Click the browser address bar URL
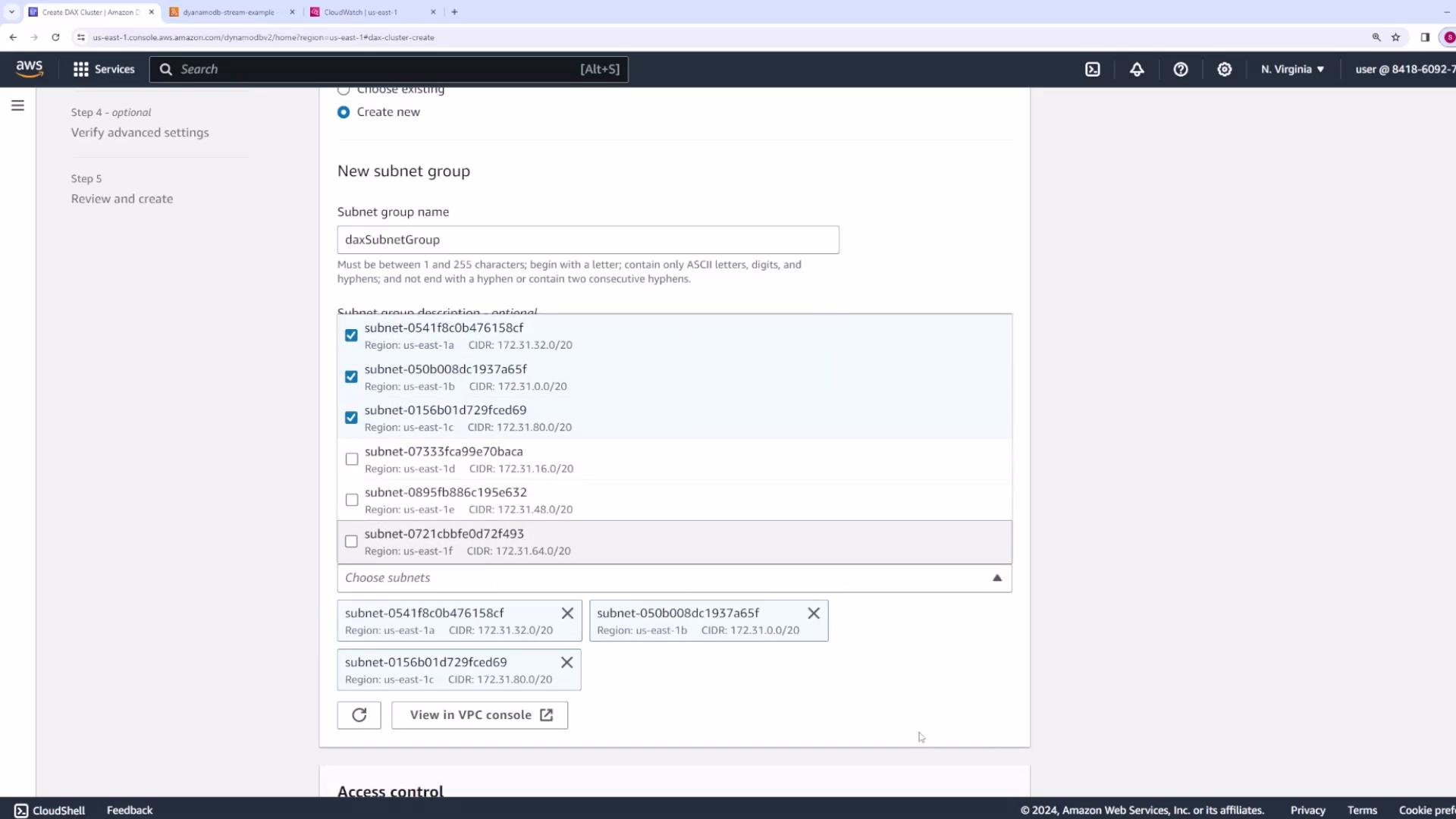Image resolution: width=1456 pixels, height=819 pixels. click(x=263, y=37)
